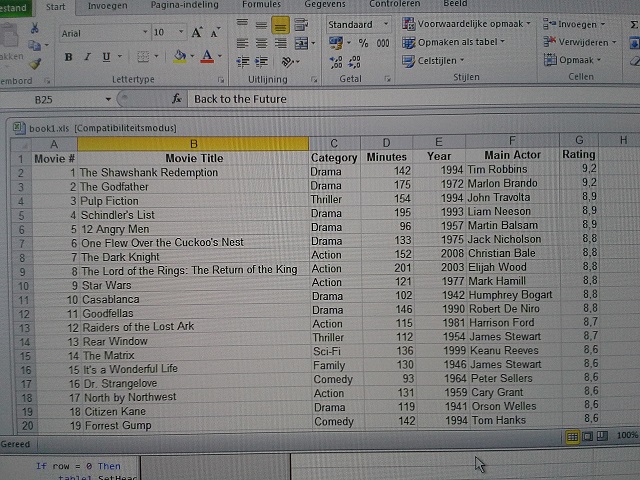The height and width of the screenshot is (480, 640).
Task: Switch to Controleren ribbon tab
Action: point(394,4)
